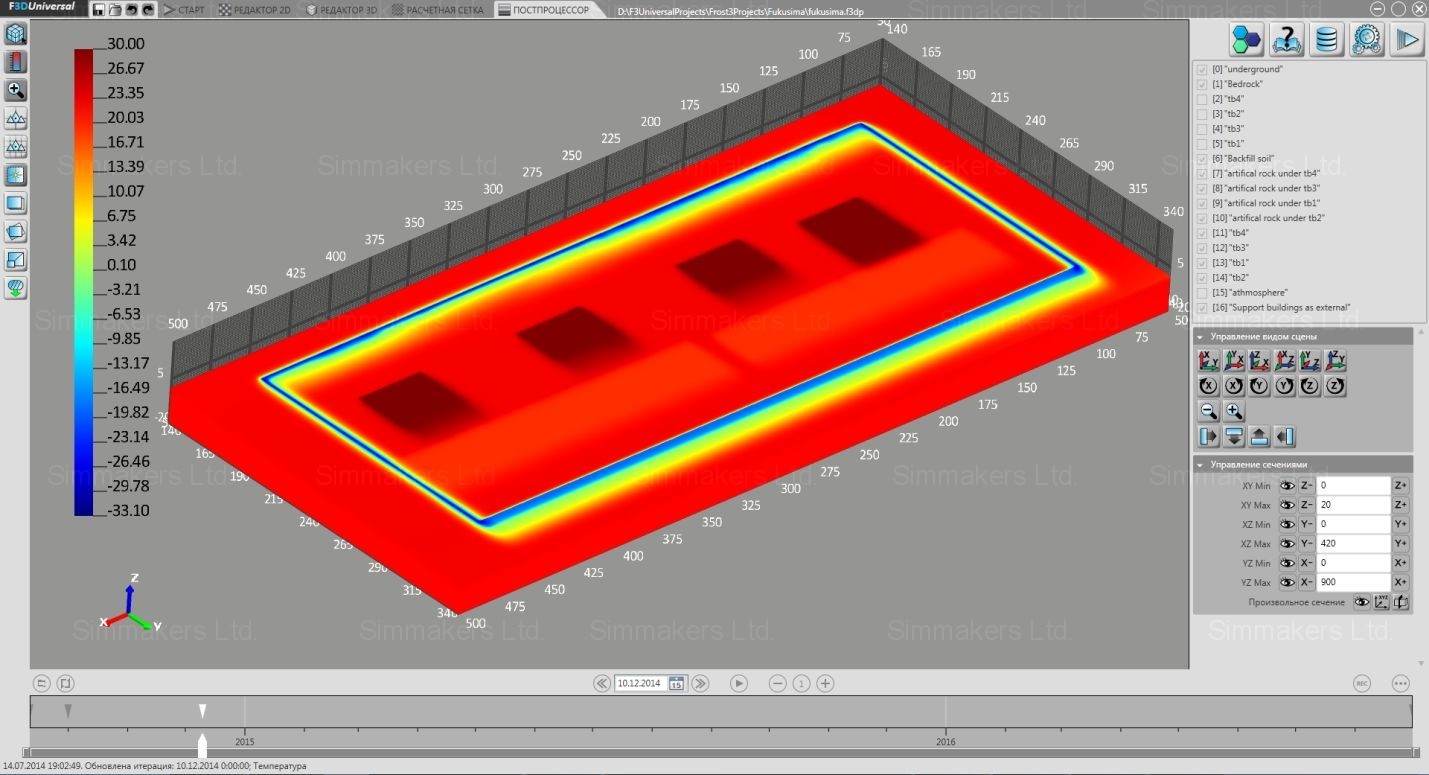
Task: Toggle the [6] "Backfill soil" checkbox
Action: [1202, 158]
